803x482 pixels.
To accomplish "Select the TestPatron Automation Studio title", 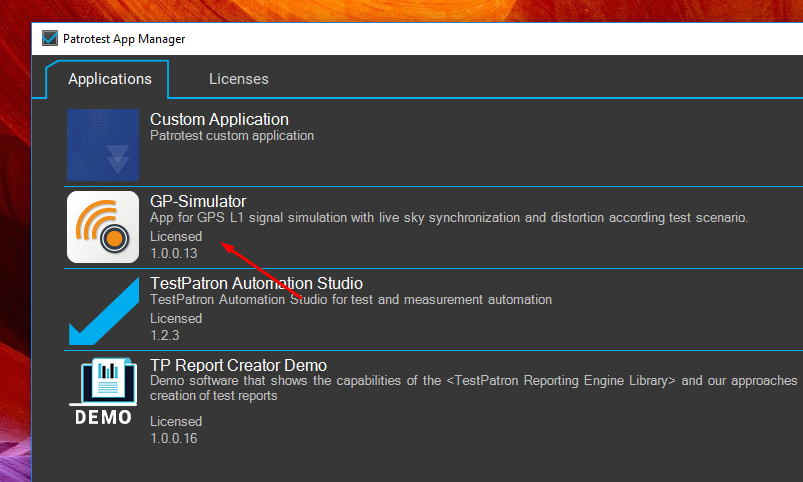I will (x=256, y=284).
